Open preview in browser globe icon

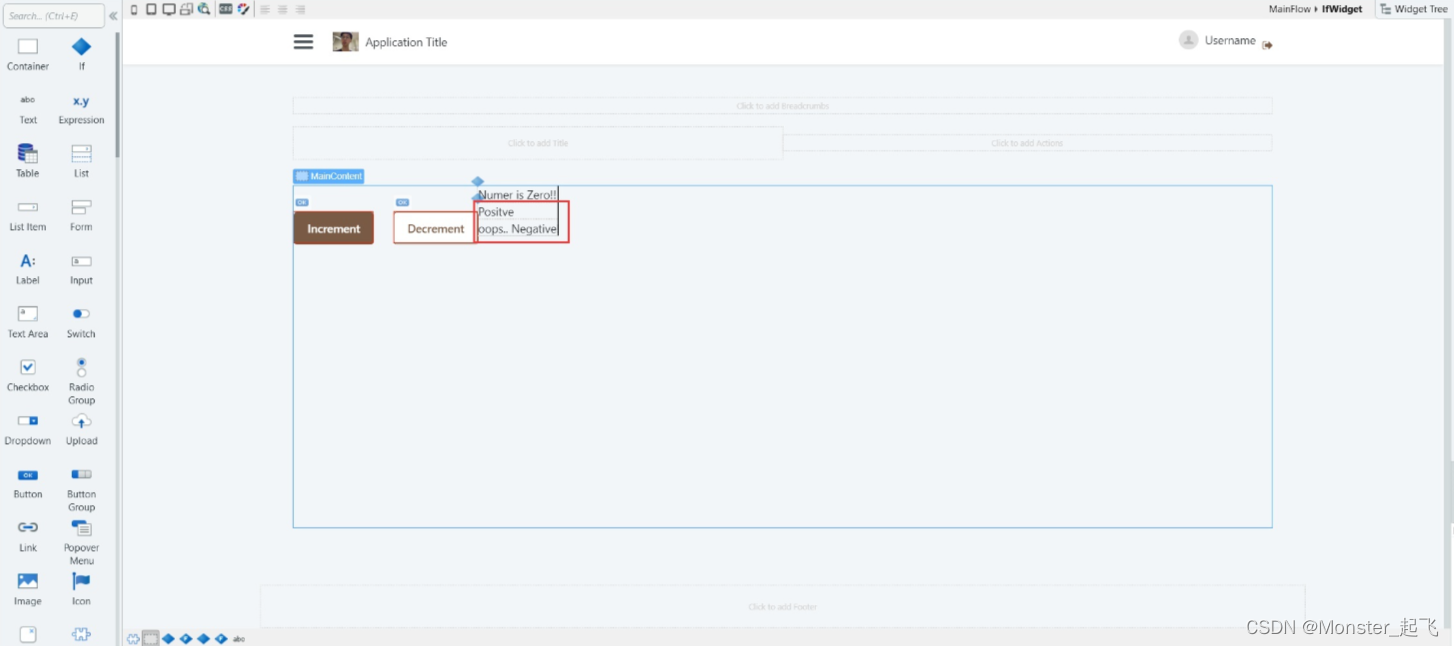(x=204, y=9)
